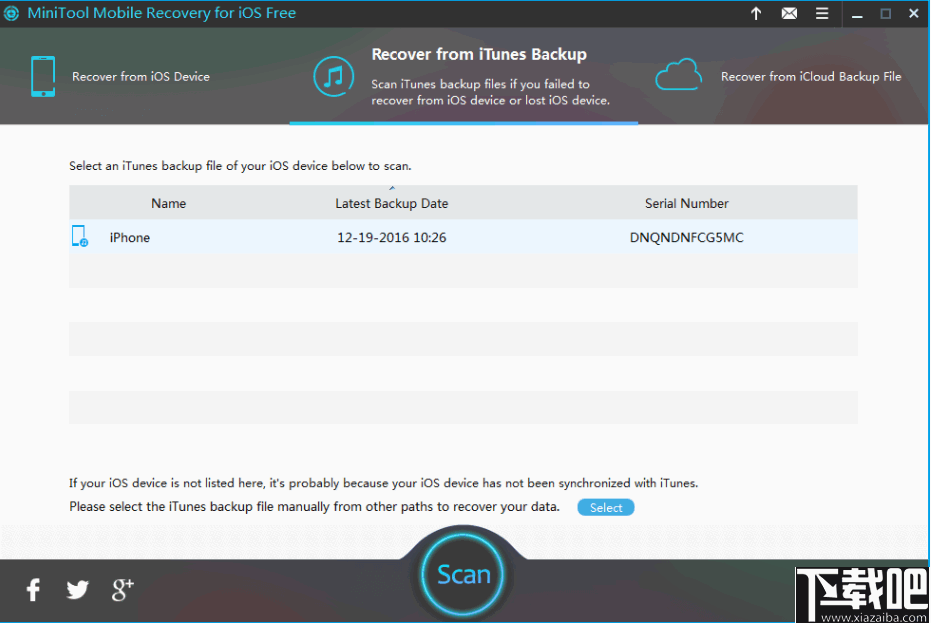This screenshot has width=931, height=623.
Task: Click the MiniTool logo in the title bar
Action: pos(13,13)
